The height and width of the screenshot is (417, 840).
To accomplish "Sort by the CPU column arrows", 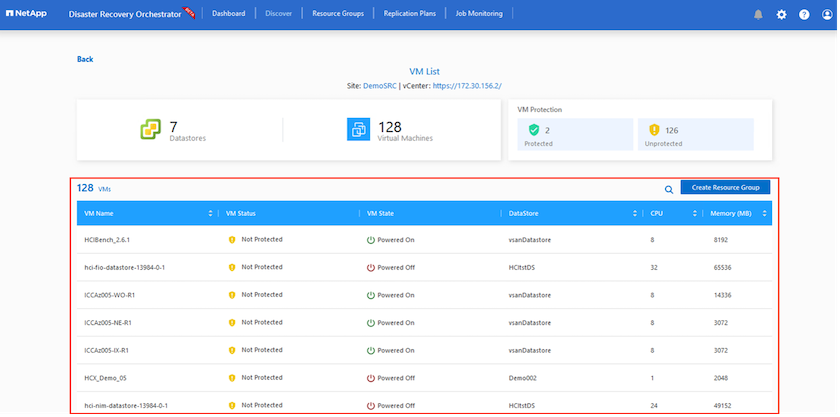I will (x=694, y=213).
